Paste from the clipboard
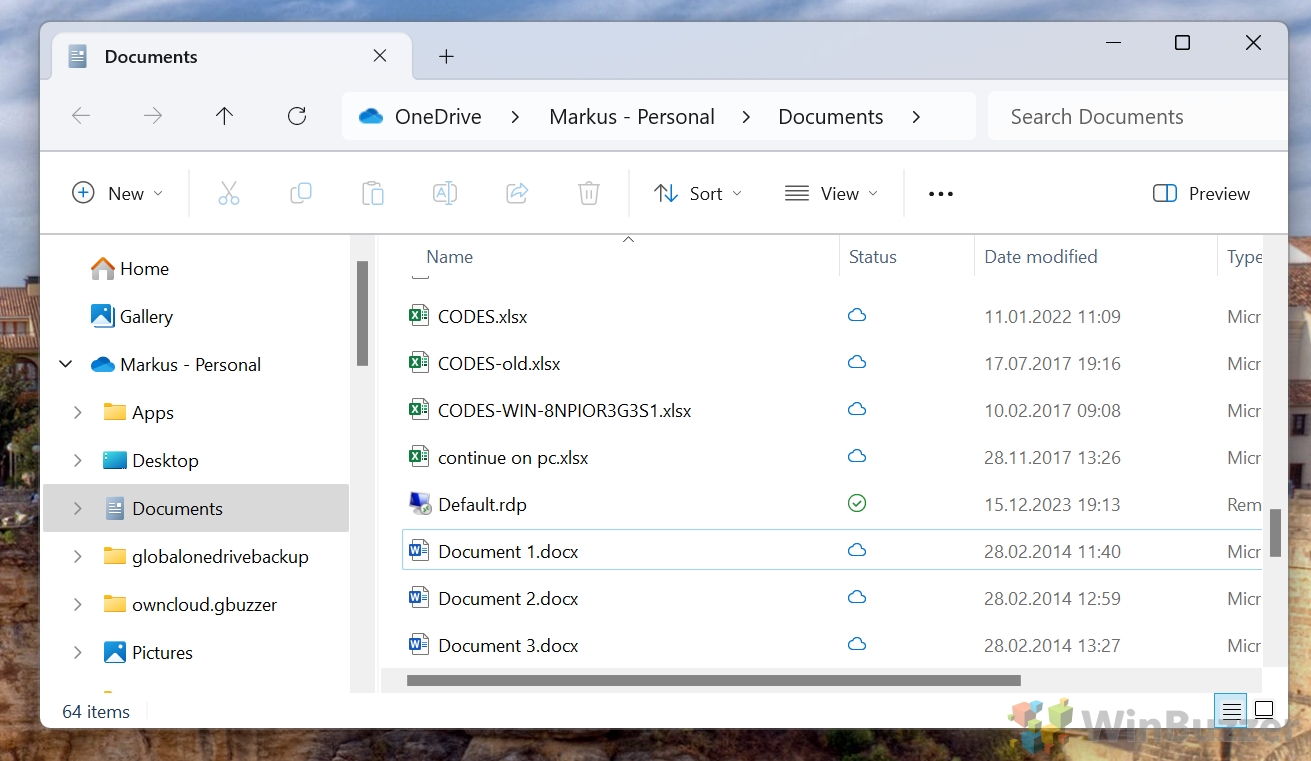The width and height of the screenshot is (1311, 761). 372,193
